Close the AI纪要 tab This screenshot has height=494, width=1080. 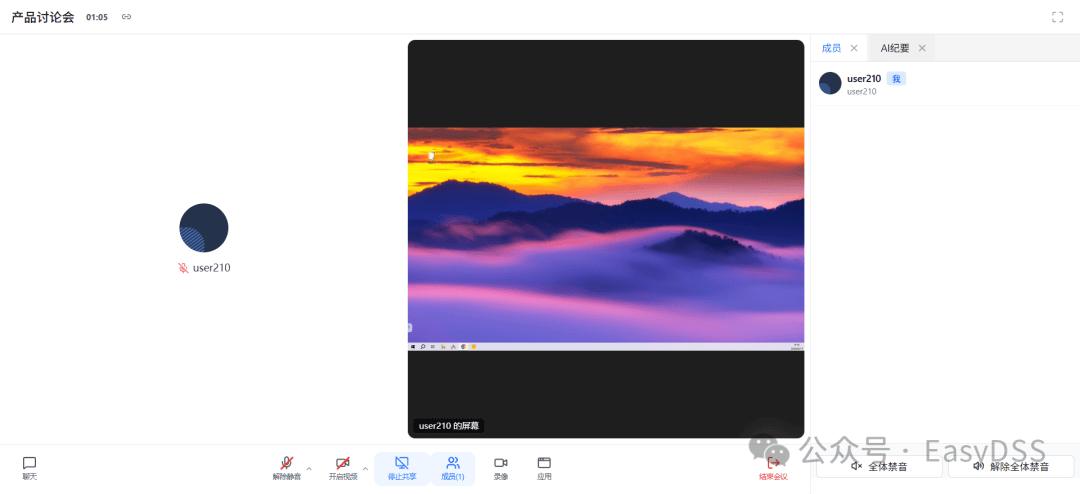922,48
